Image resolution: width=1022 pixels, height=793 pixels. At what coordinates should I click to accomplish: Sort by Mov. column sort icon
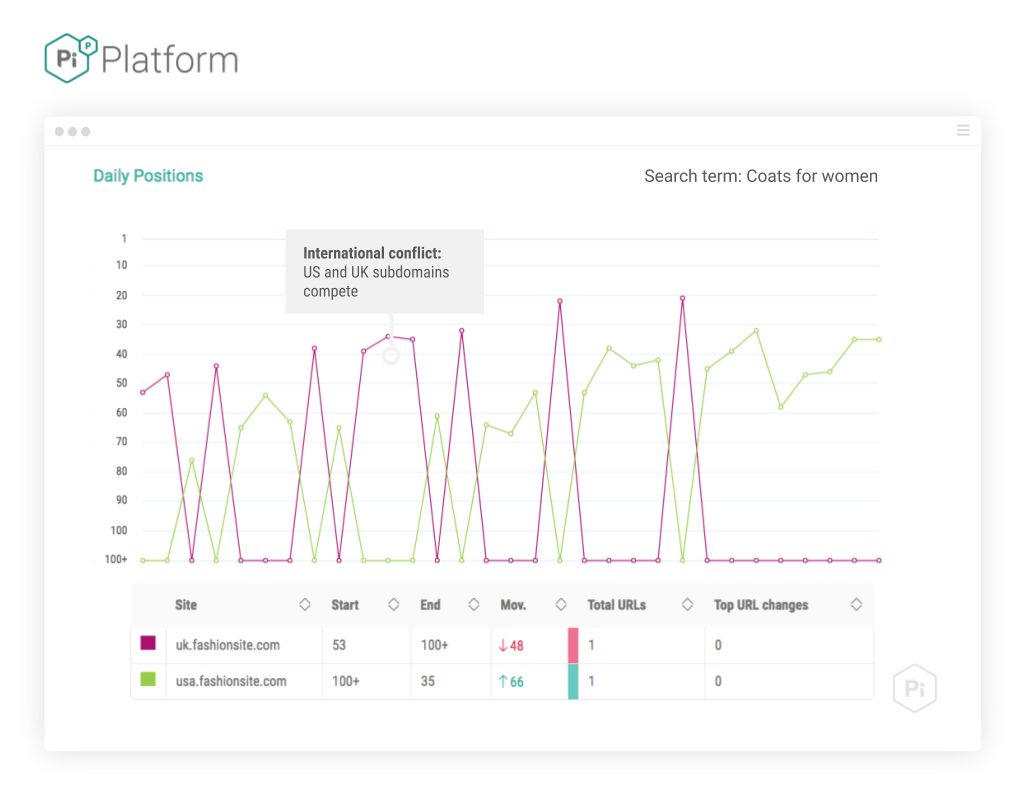tap(561, 605)
